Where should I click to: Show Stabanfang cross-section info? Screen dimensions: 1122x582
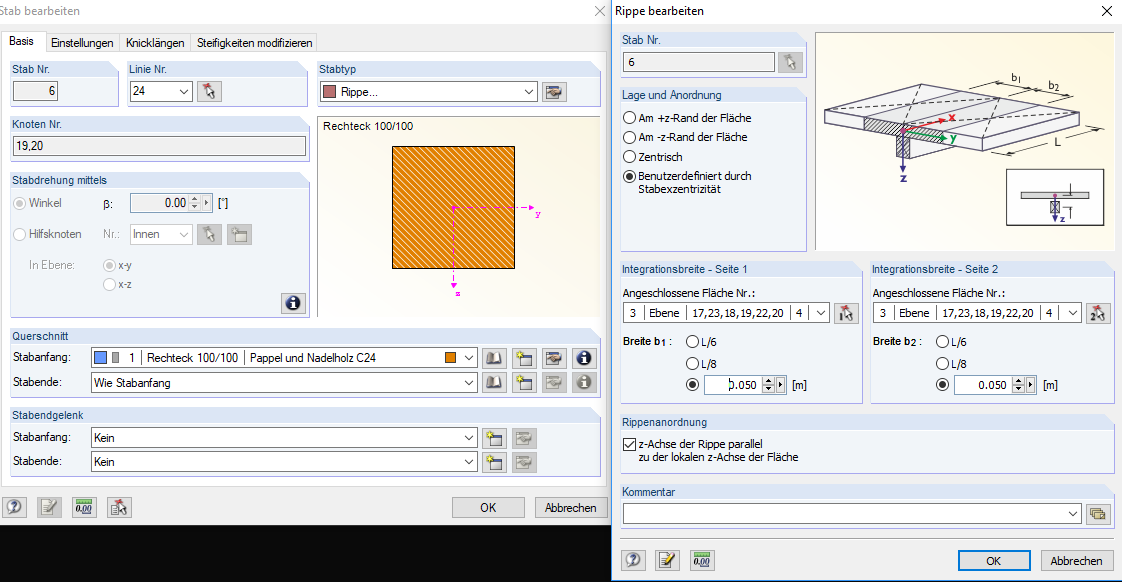pyautogui.click(x=584, y=358)
